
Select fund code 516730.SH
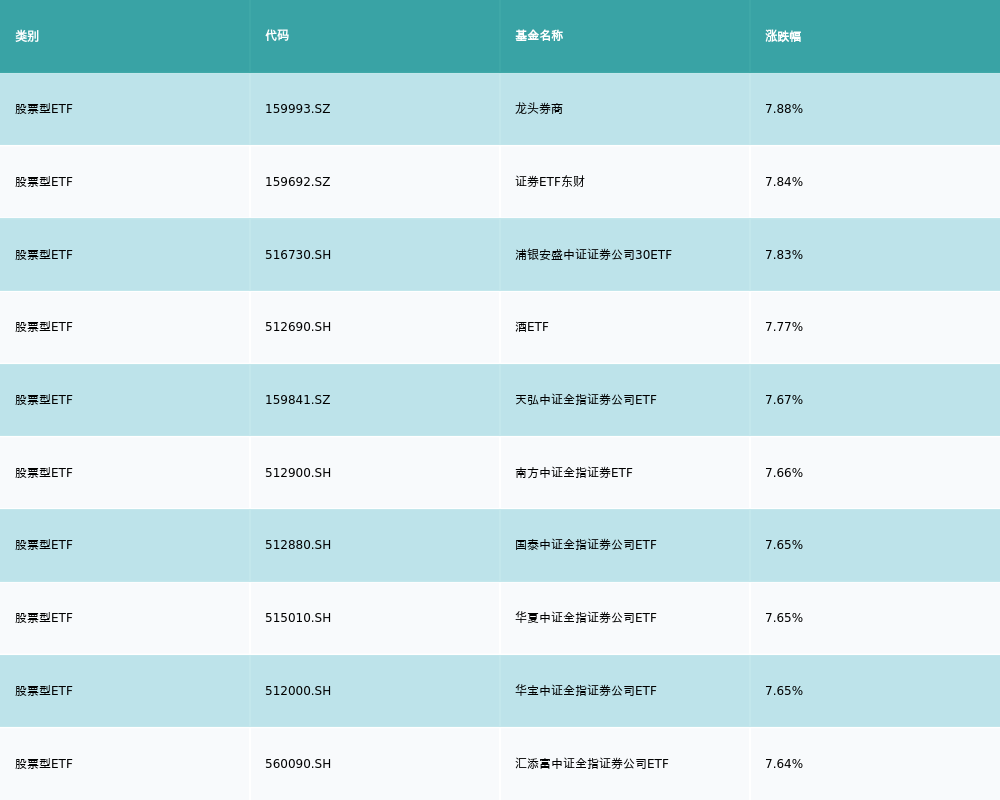tap(298, 255)
